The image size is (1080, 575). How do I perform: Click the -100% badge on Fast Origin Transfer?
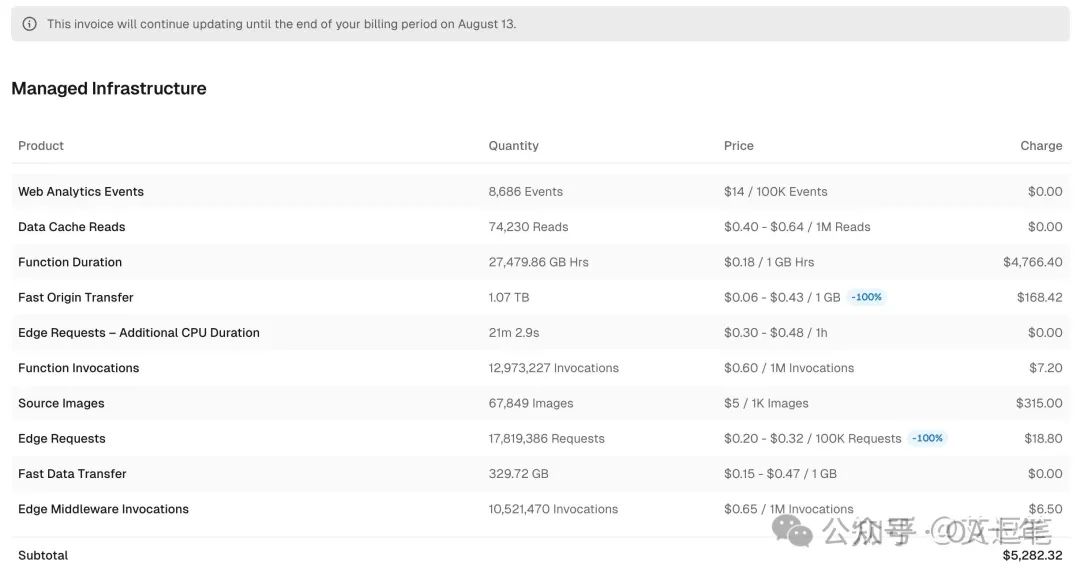click(866, 297)
